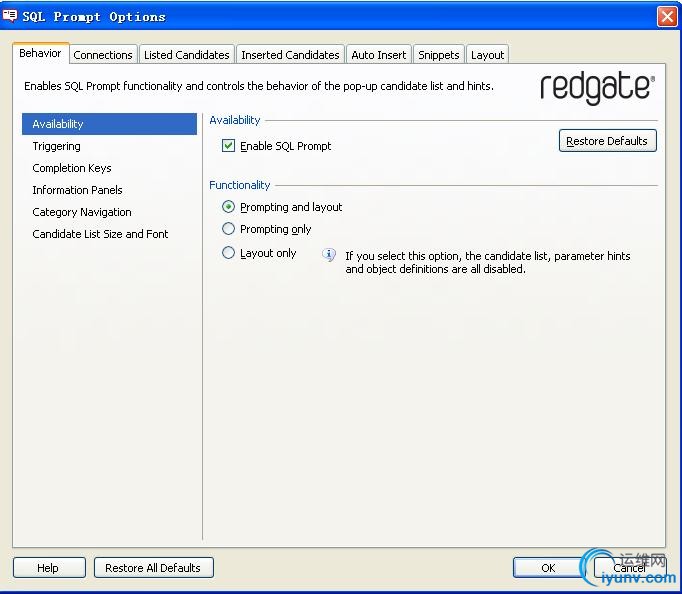The image size is (682, 594).
Task: Switch to the Layout tab
Action: pos(488,55)
